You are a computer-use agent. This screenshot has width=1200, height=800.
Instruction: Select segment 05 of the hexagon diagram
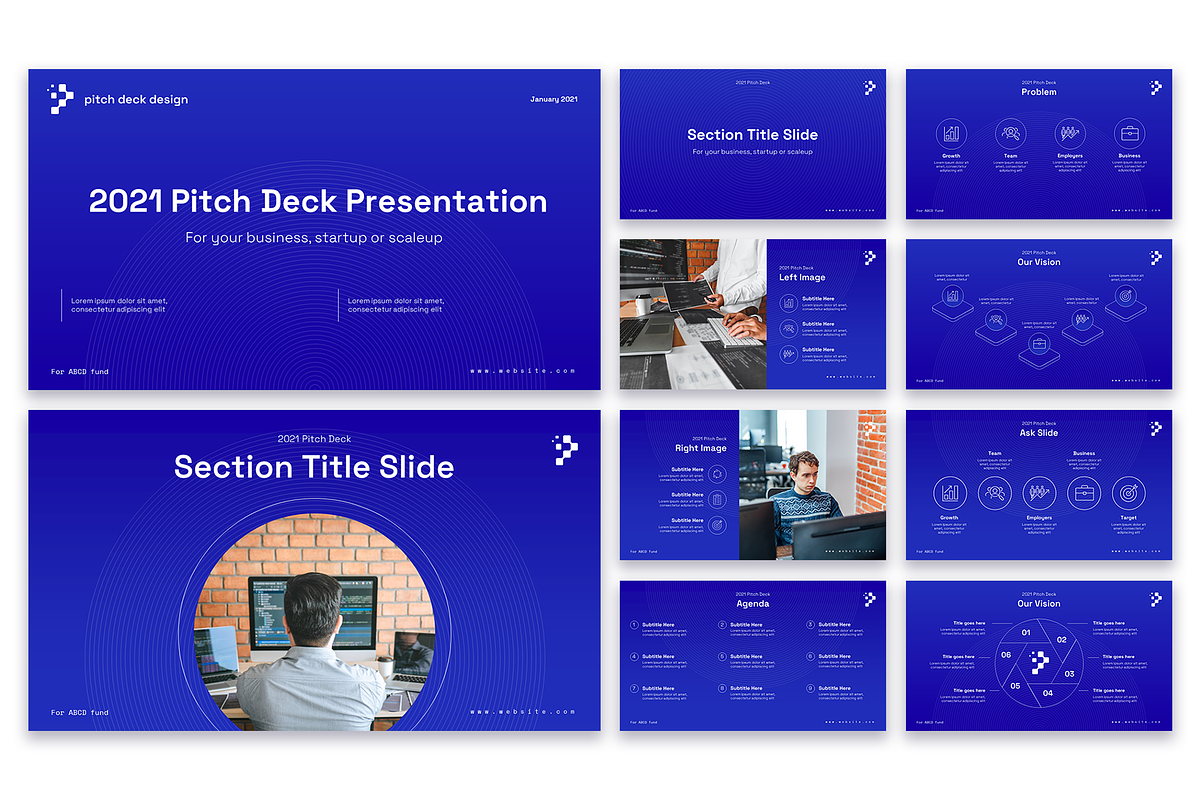click(1015, 686)
